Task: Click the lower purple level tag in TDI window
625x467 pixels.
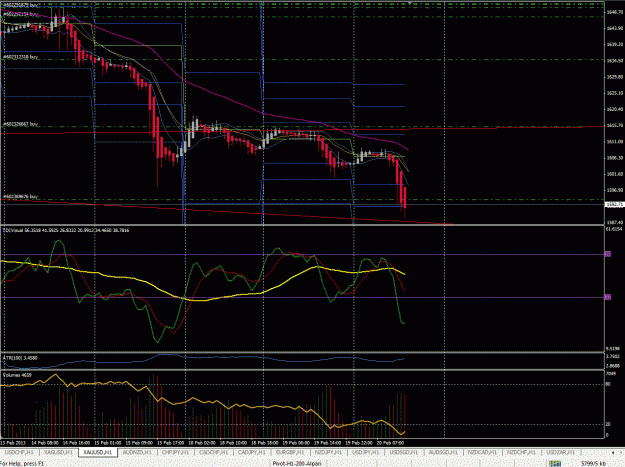Action: pos(608,297)
